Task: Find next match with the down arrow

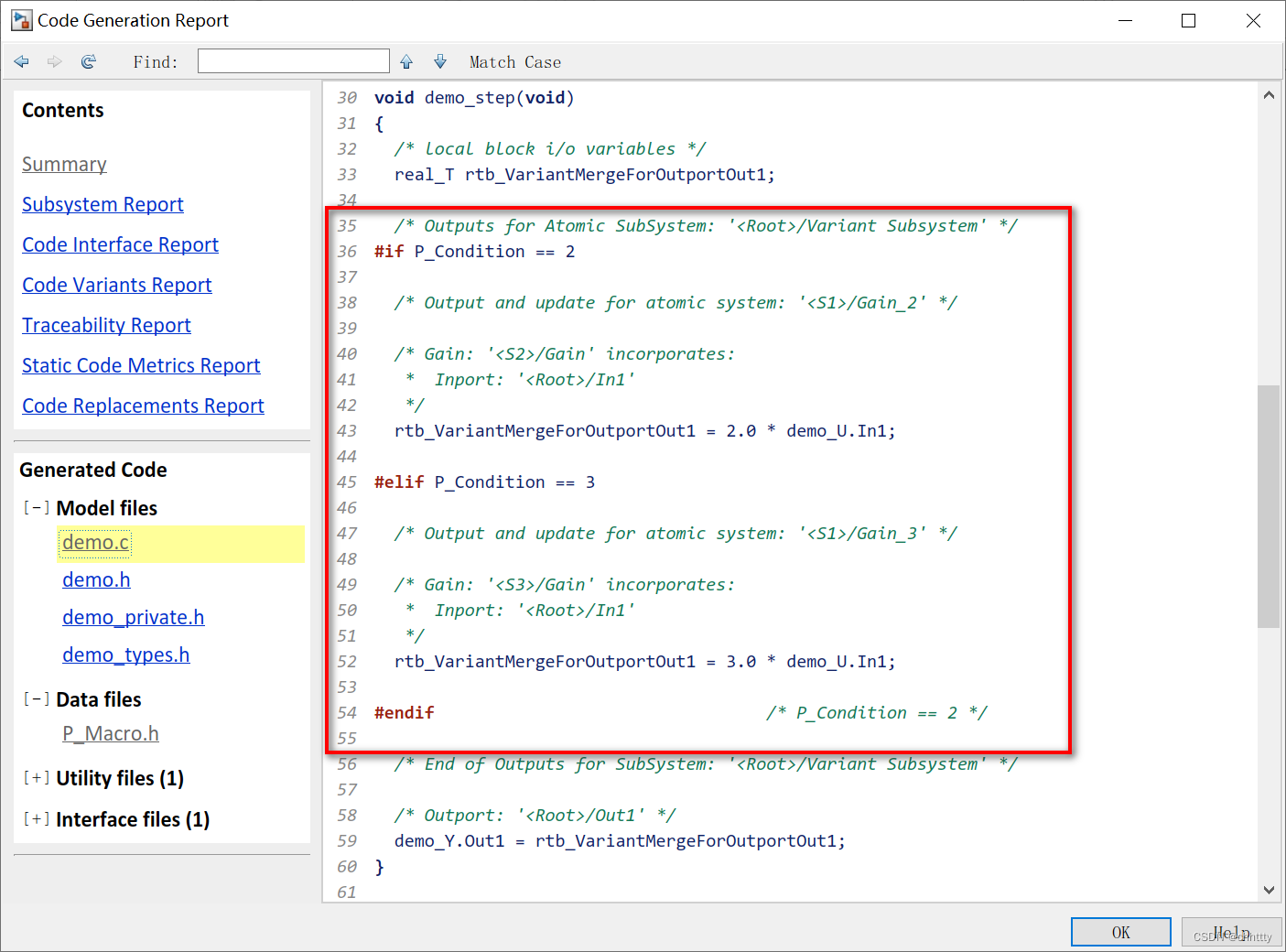Action: [x=440, y=61]
